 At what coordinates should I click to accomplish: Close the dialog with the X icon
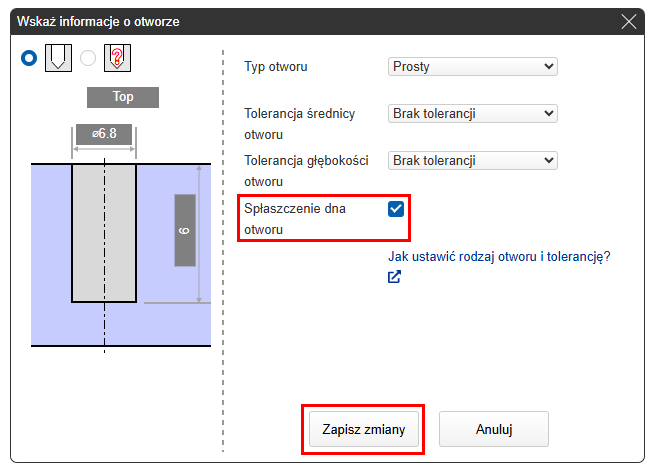[629, 21]
